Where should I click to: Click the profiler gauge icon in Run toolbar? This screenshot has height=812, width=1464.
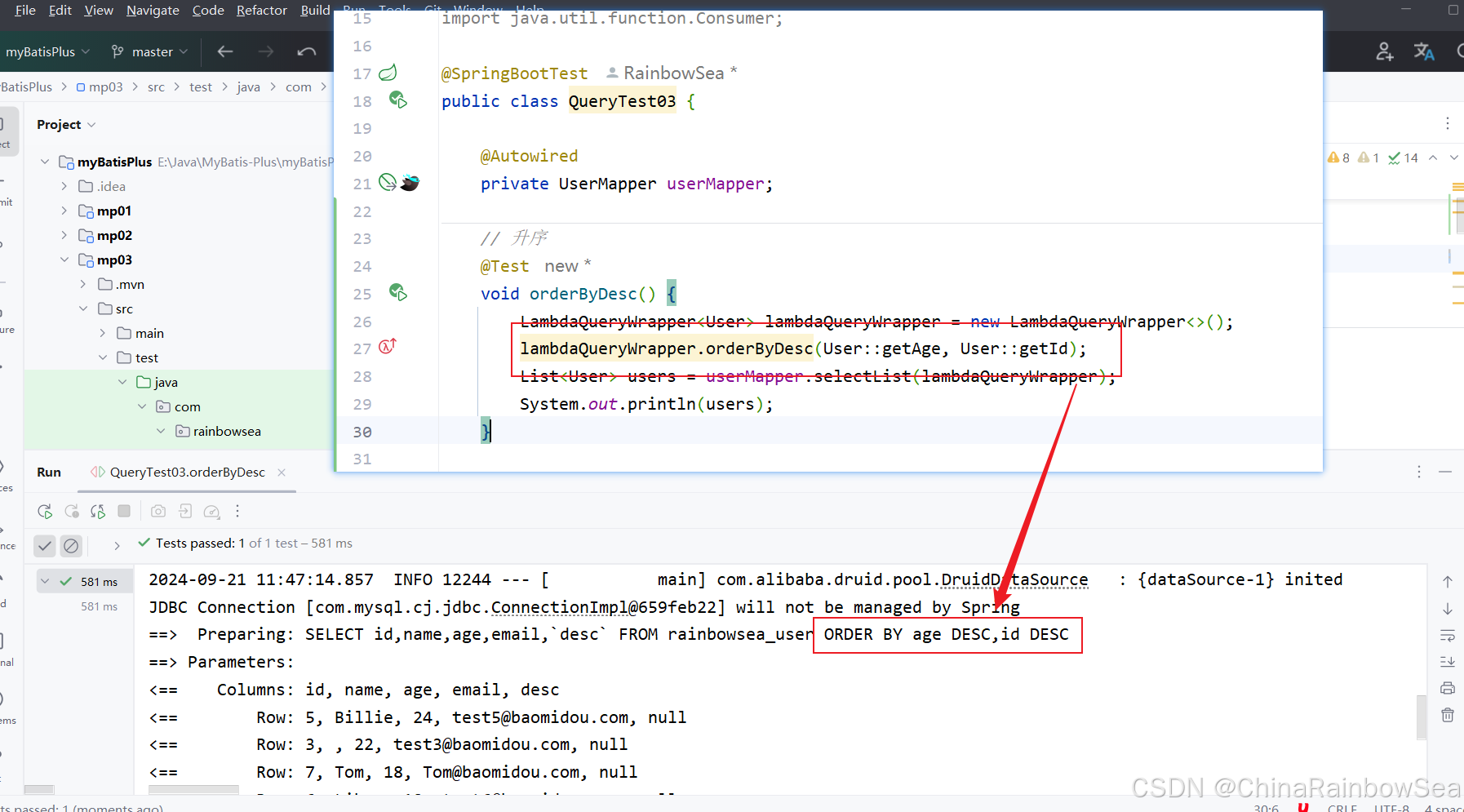tap(211, 511)
